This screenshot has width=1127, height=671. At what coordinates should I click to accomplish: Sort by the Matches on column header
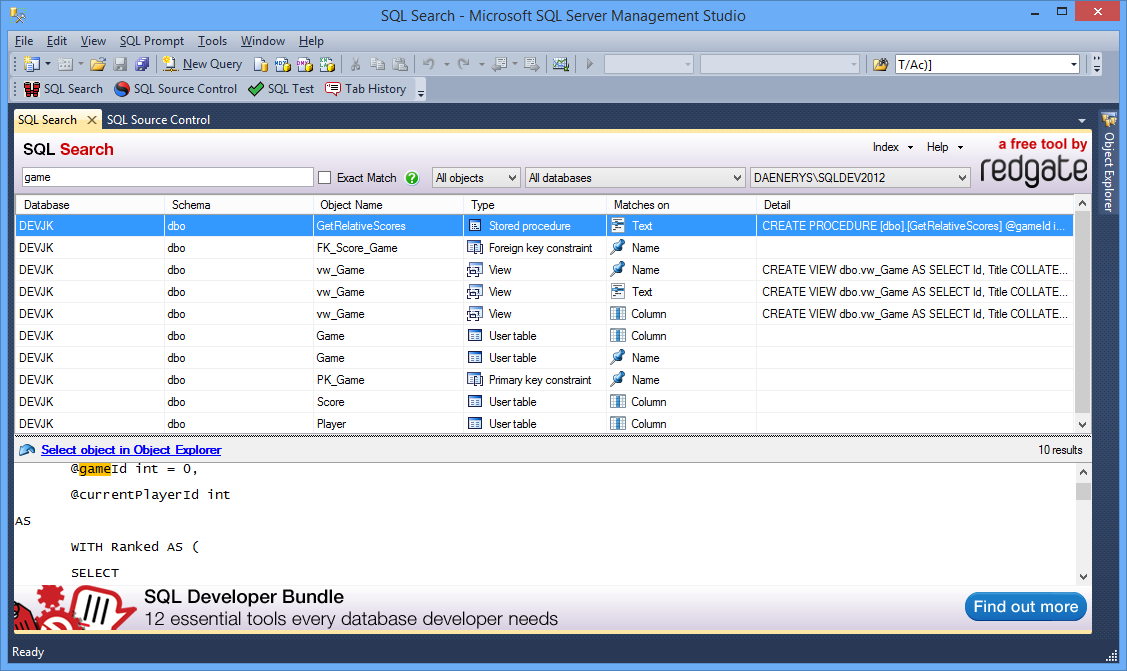pyautogui.click(x=681, y=205)
